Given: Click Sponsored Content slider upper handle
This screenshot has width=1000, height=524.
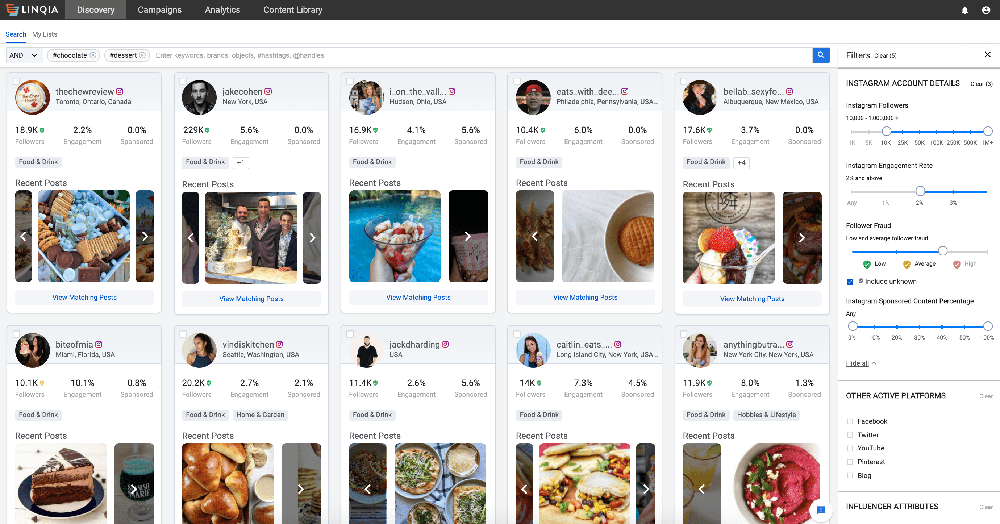Looking at the screenshot, I should (988, 326).
